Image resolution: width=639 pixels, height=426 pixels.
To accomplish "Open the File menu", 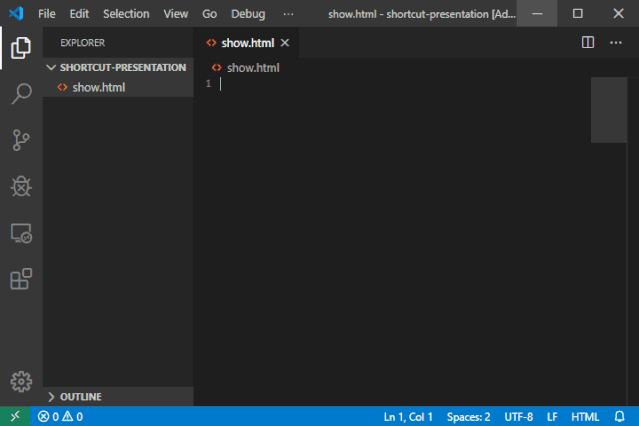I will (47, 14).
